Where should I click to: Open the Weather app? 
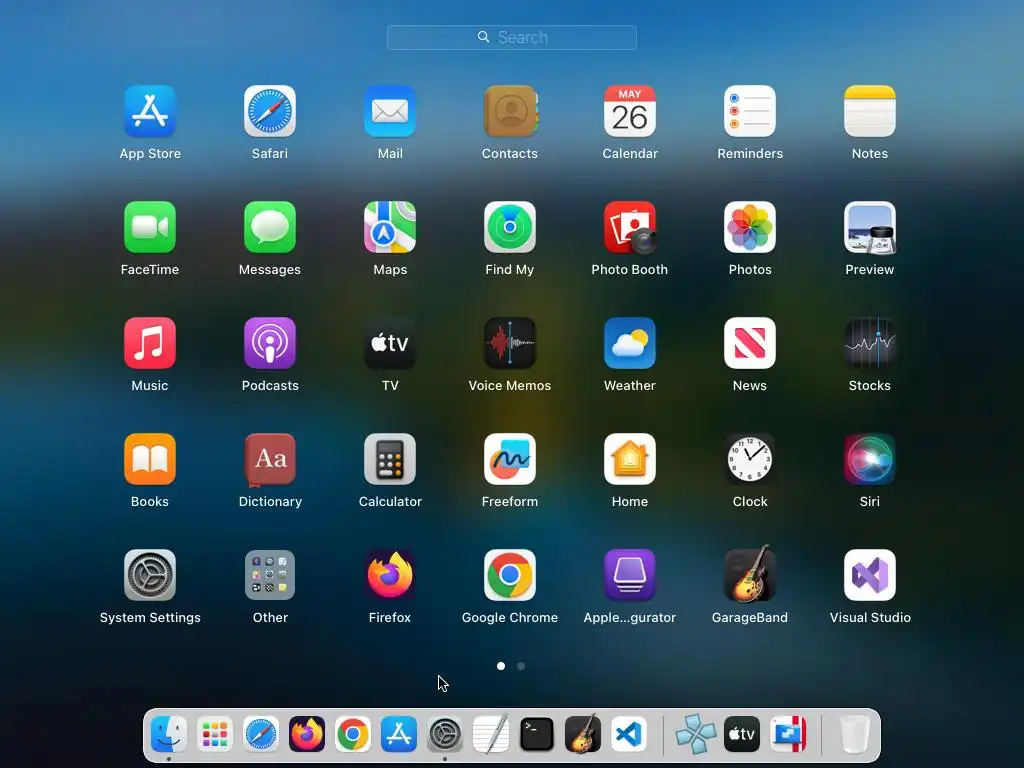coord(630,344)
